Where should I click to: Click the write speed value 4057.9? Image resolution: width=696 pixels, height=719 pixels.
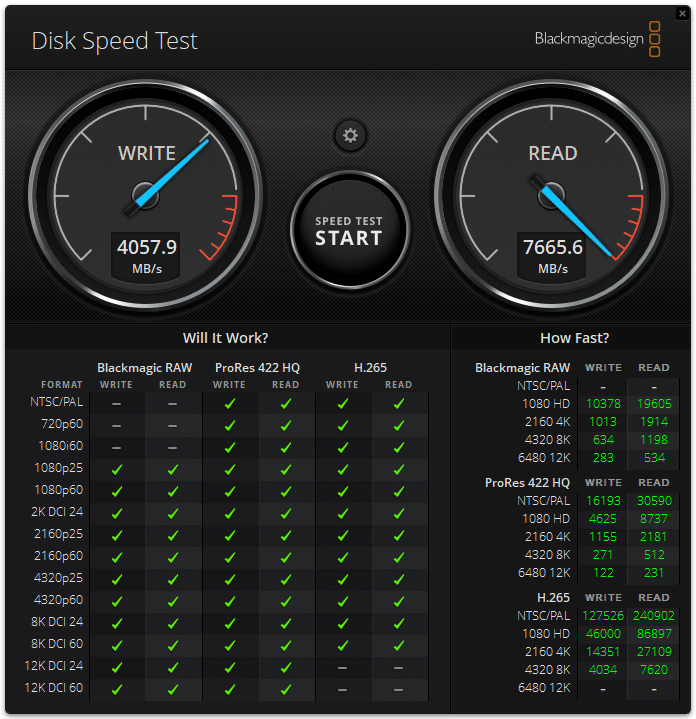pos(147,247)
